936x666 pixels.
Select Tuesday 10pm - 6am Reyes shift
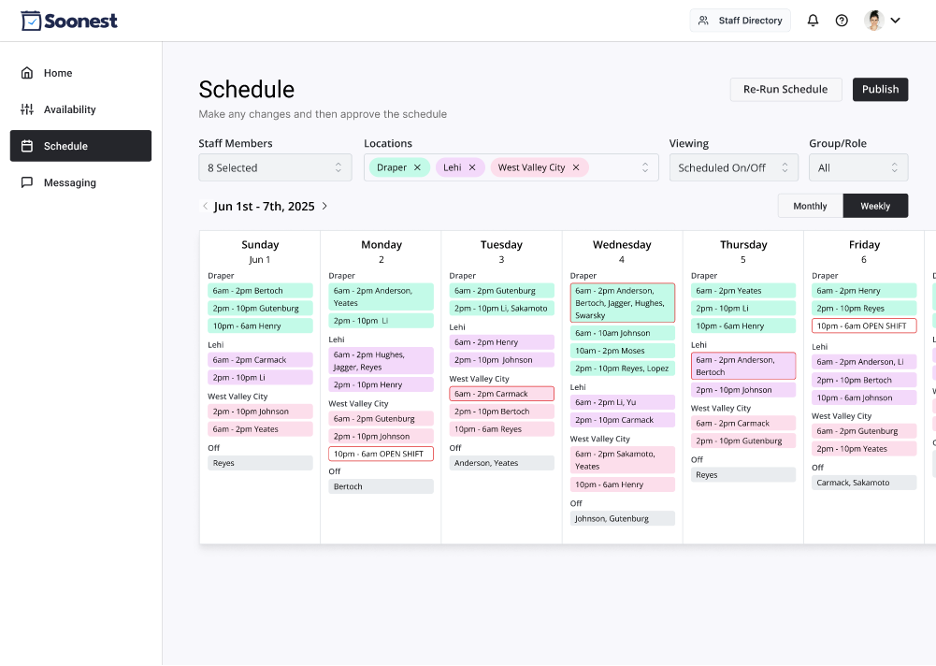pyautogui.click(x=501, y=429)
